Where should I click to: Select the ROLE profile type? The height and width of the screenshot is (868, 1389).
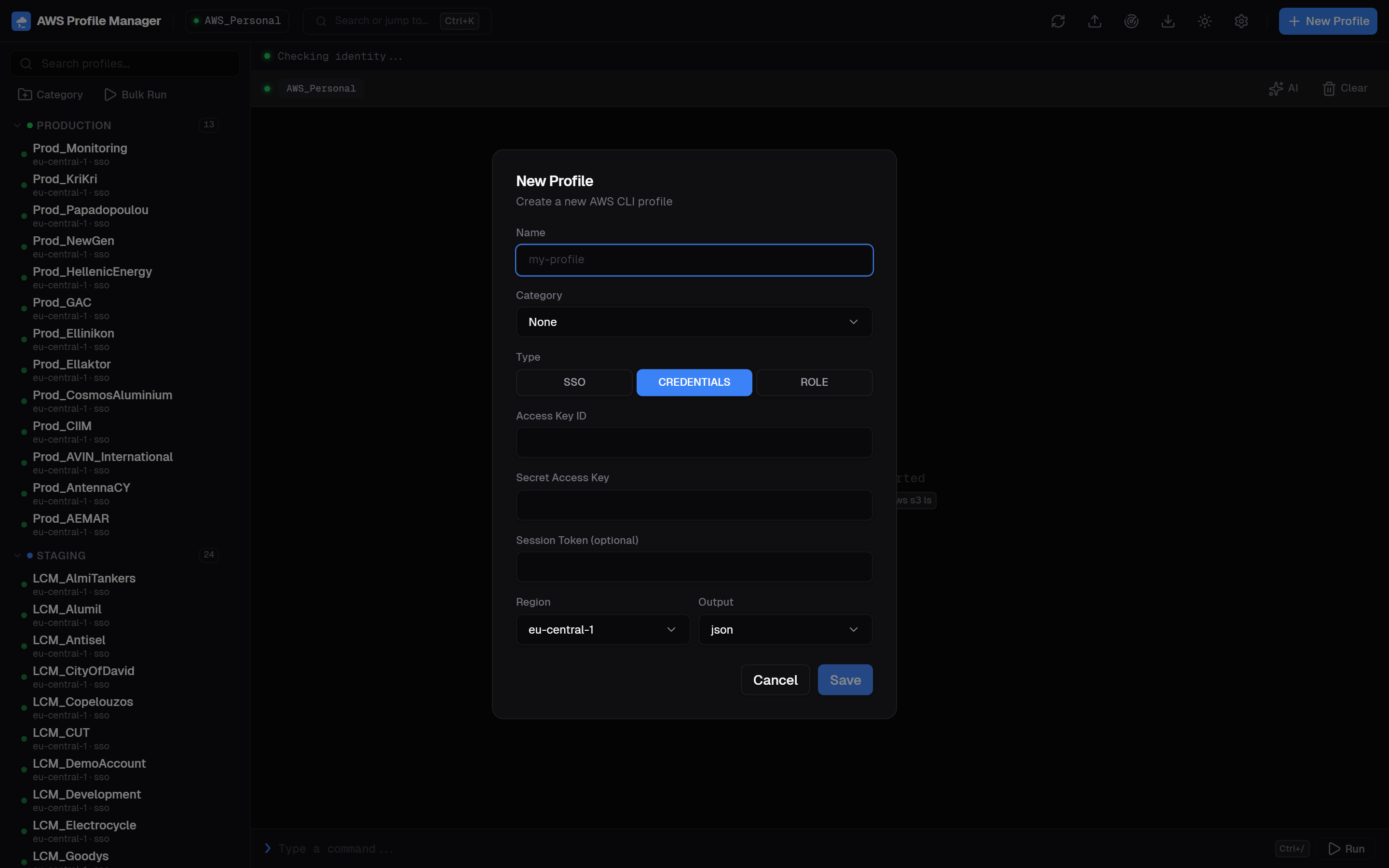(x=813, y=382)
